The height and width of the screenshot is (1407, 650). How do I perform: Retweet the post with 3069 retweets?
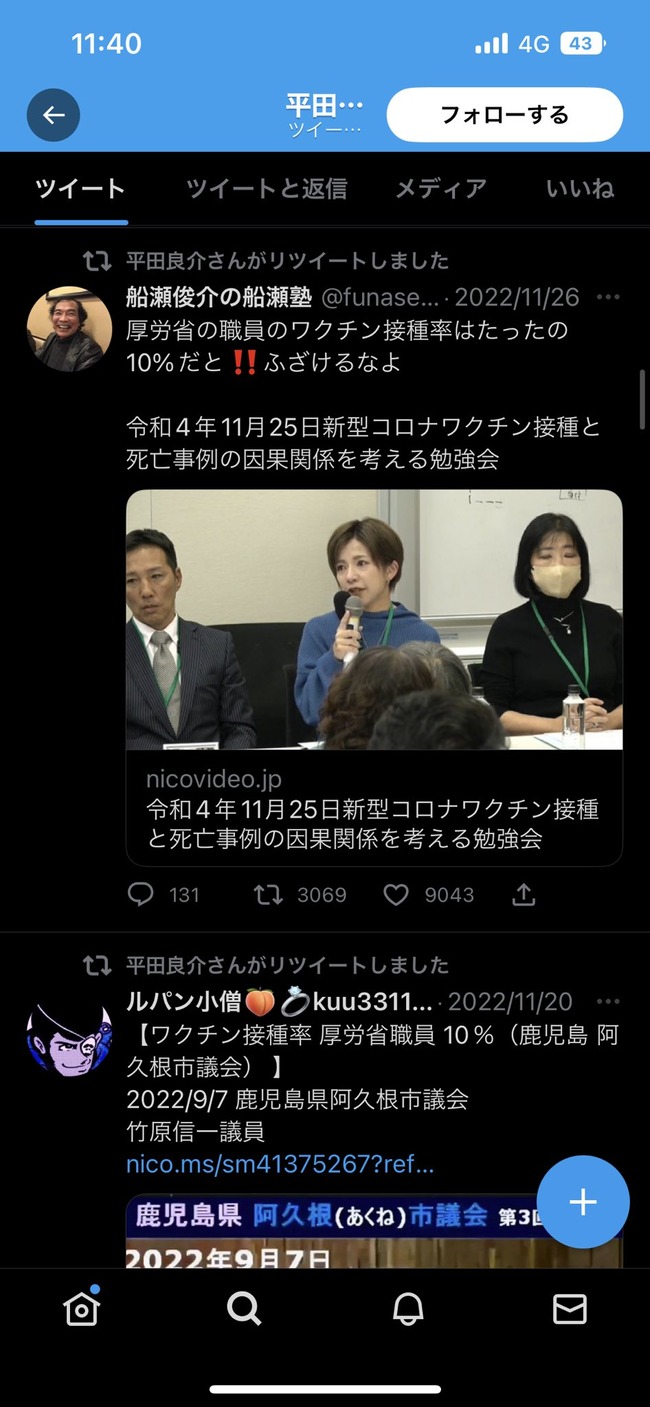point(300,894)
